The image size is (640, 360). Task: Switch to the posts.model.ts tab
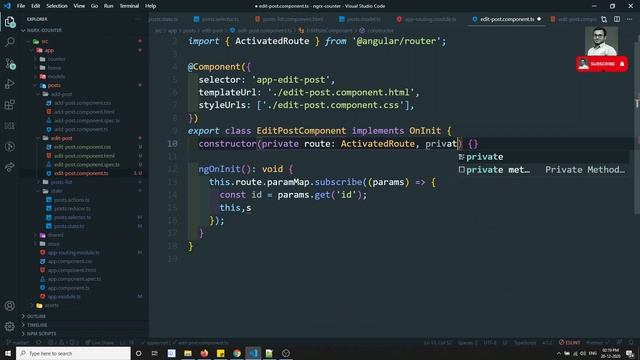(360, 19)
